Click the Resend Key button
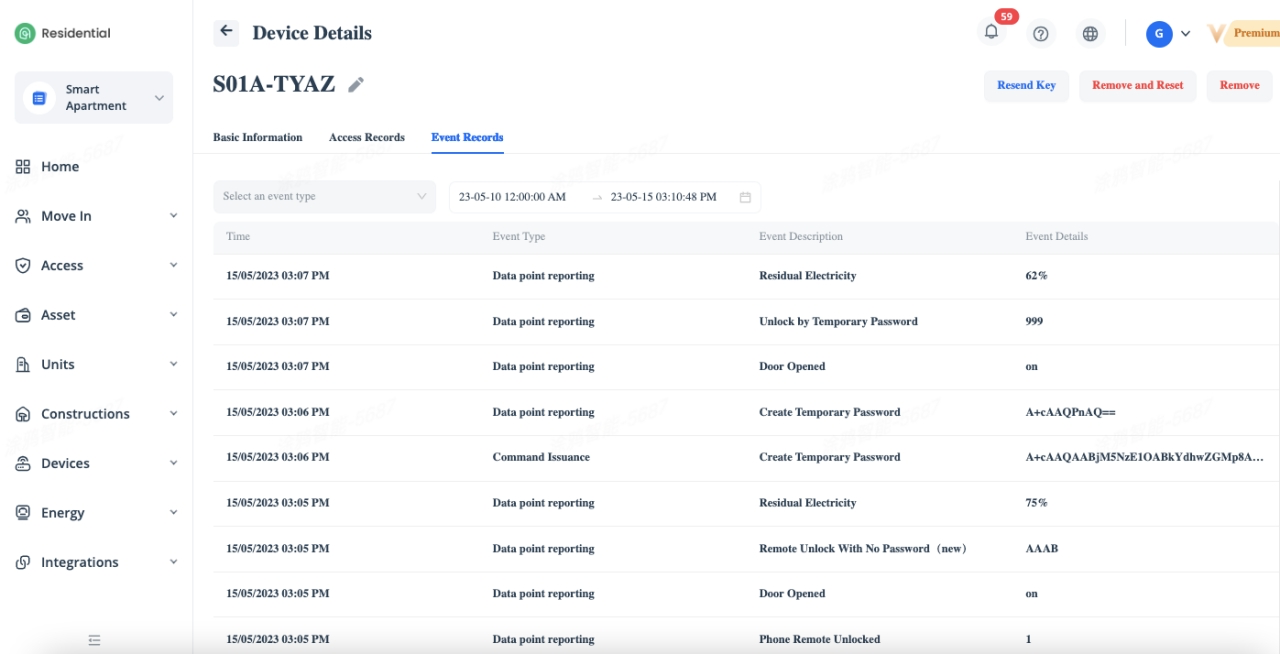The height and width of the screenshot is (654, 1280). pyautogui.click(x=1026, y=86)
